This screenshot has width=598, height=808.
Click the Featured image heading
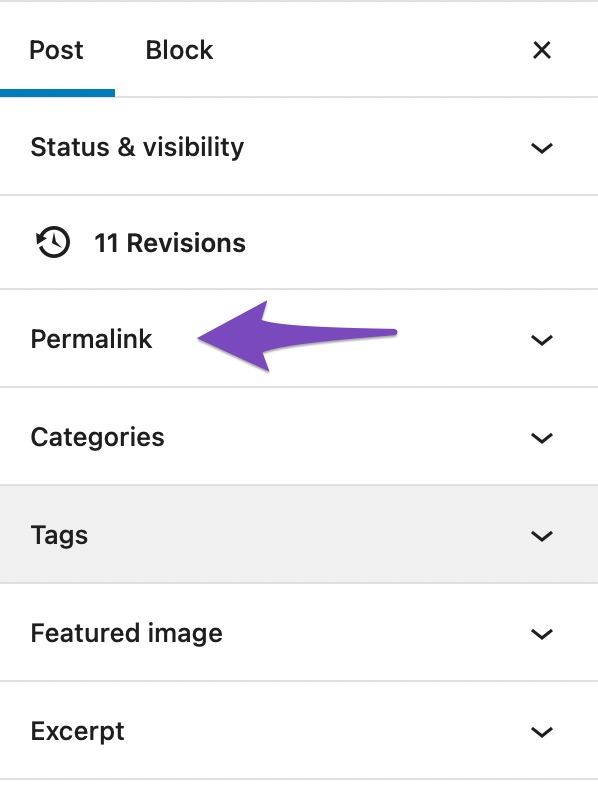(x=126, y=633)
